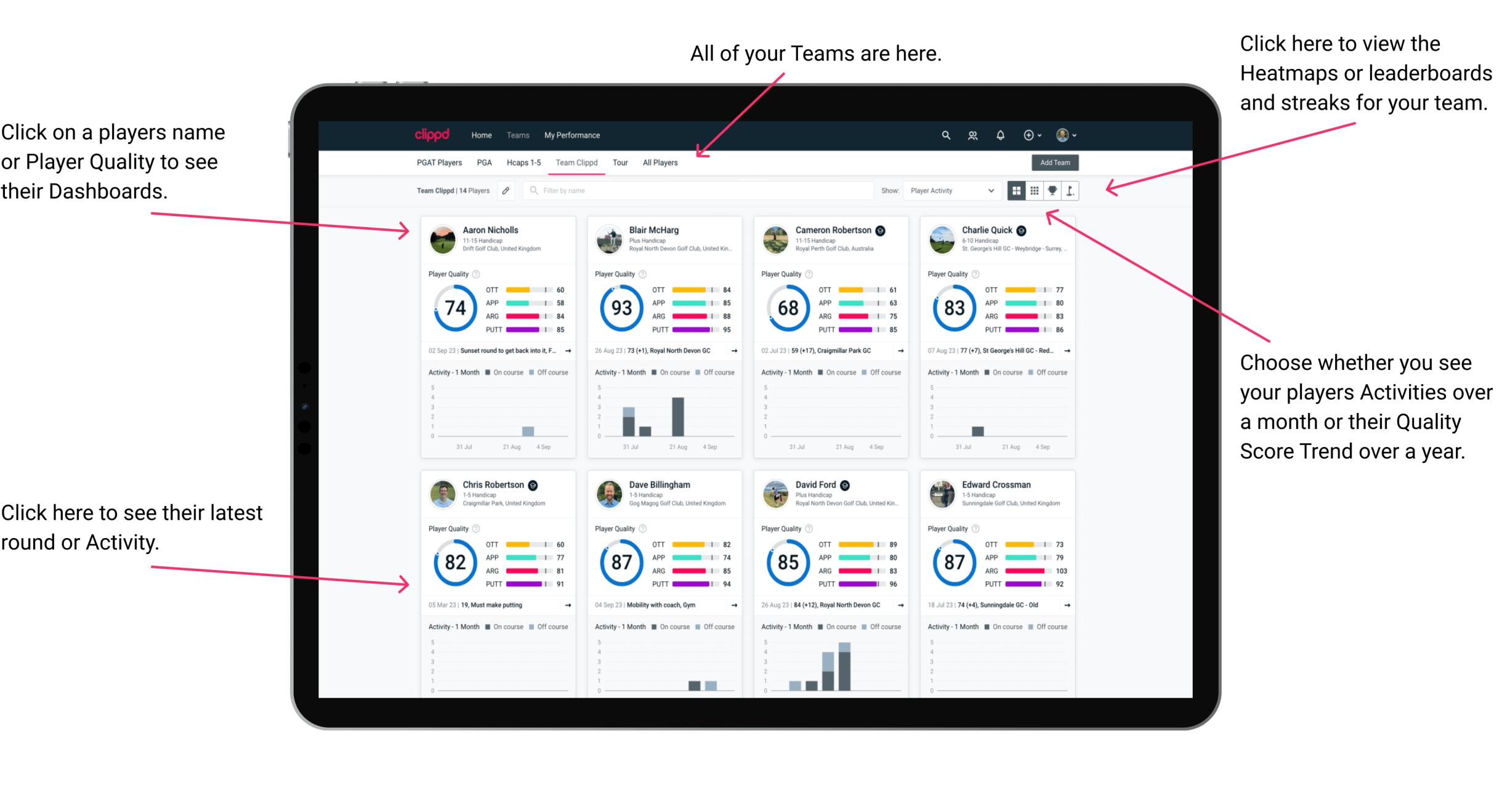Click the notifications bell icon
The height and width of the screenshot is (812, 1510).
coord(1000,135)
